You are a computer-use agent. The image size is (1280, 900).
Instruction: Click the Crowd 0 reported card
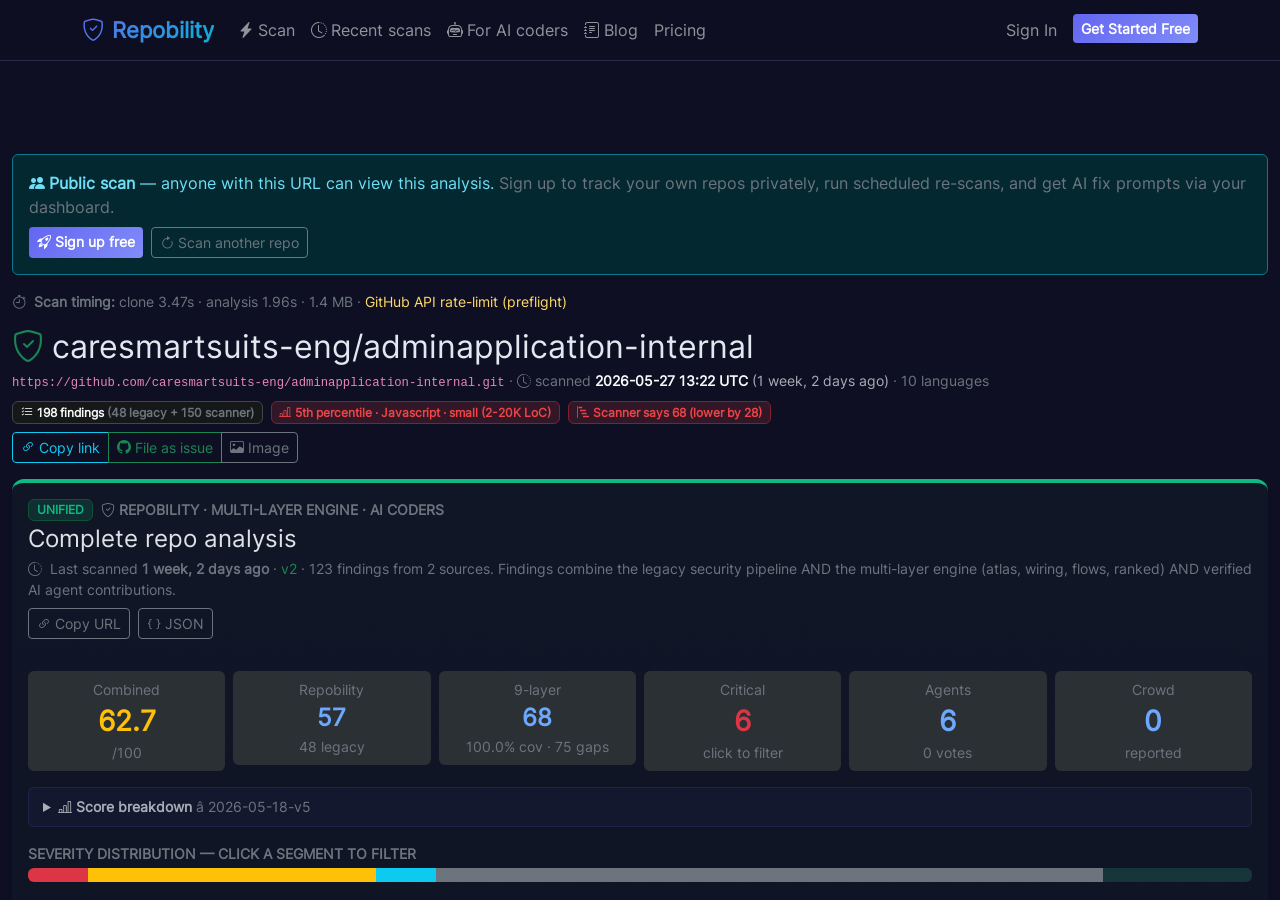(x=1153, y=721)
